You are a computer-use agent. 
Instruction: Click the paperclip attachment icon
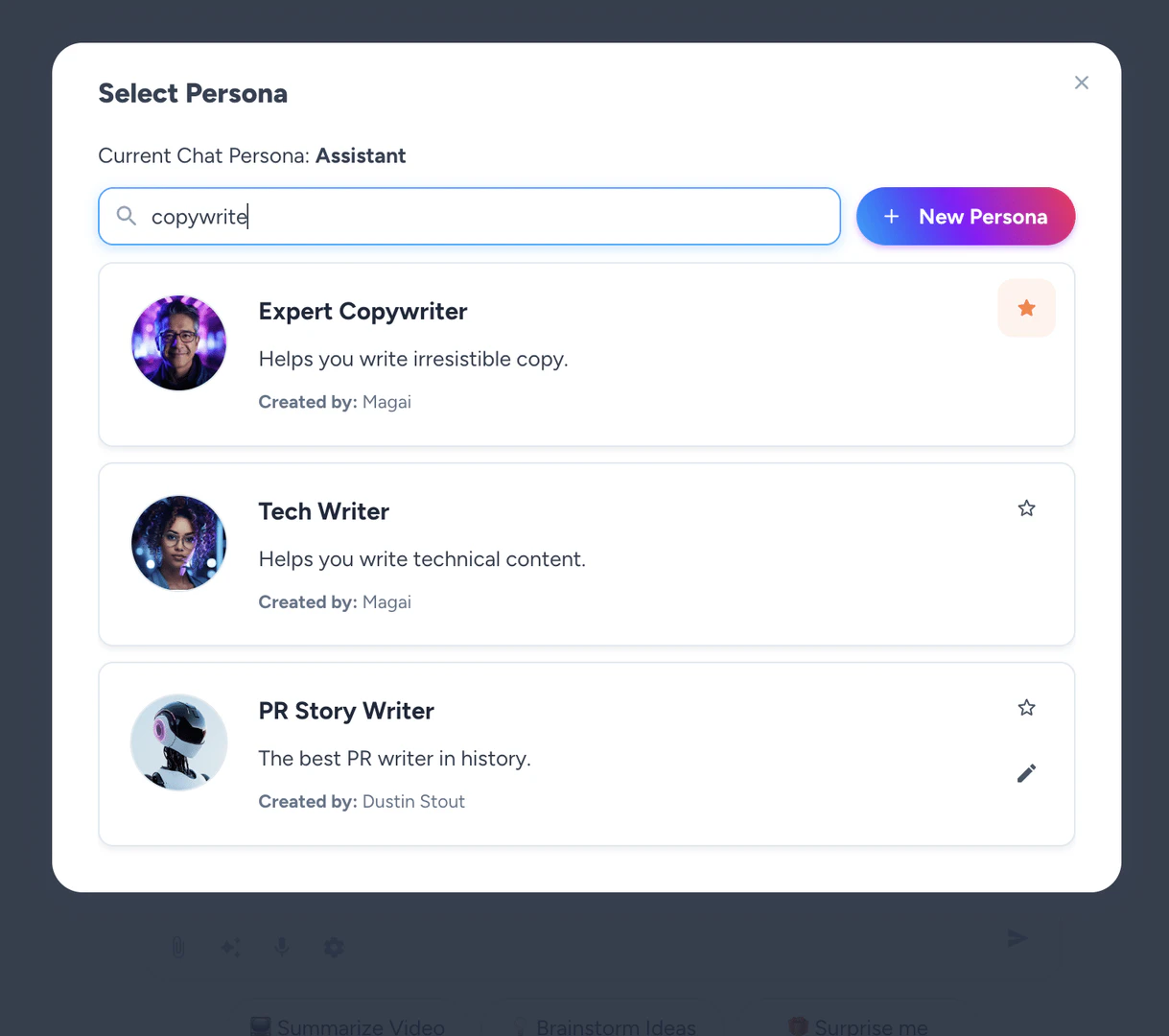(178, 947)
